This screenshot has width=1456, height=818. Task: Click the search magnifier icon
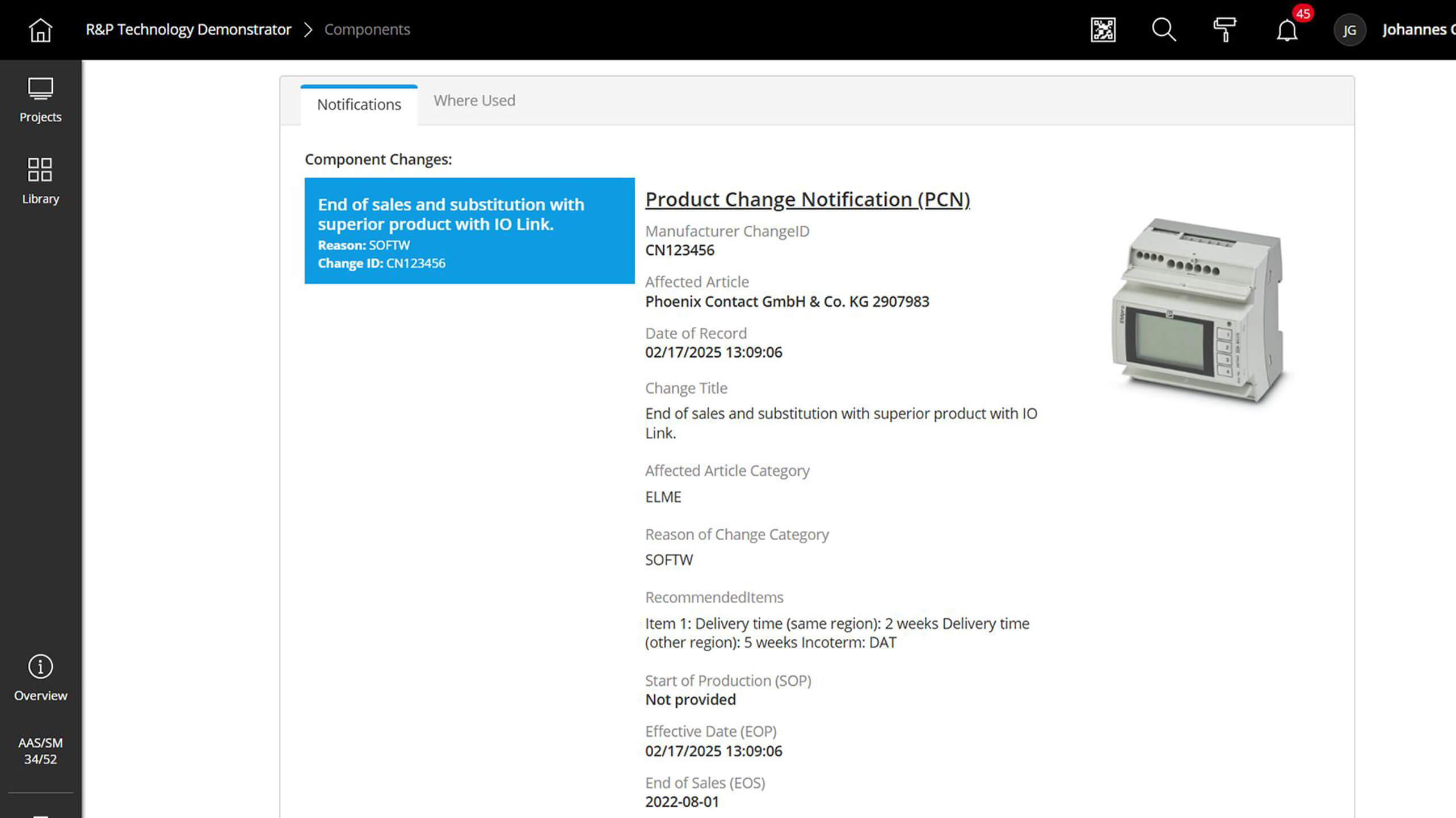pos(1163,29)
